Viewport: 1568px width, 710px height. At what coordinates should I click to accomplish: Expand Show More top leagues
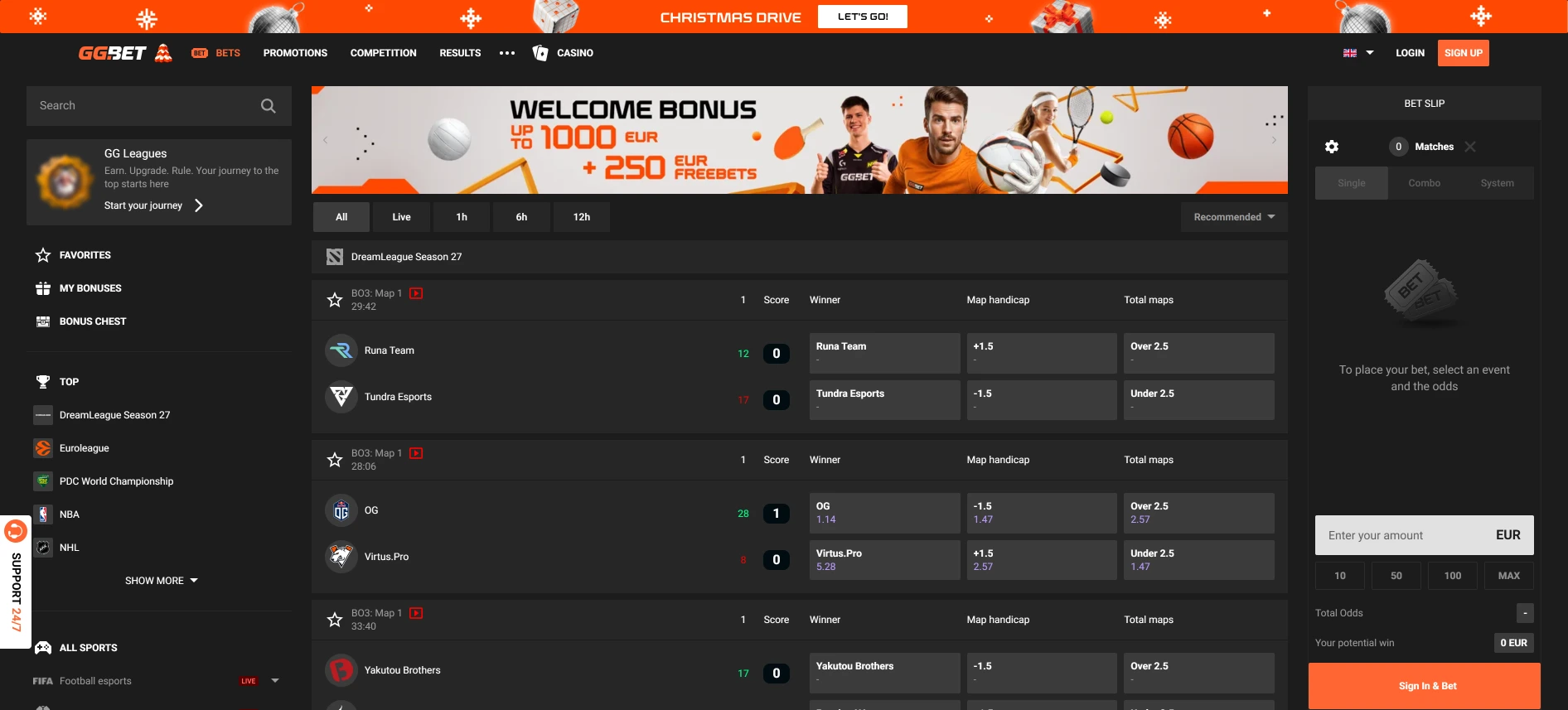tap(162, 581)
